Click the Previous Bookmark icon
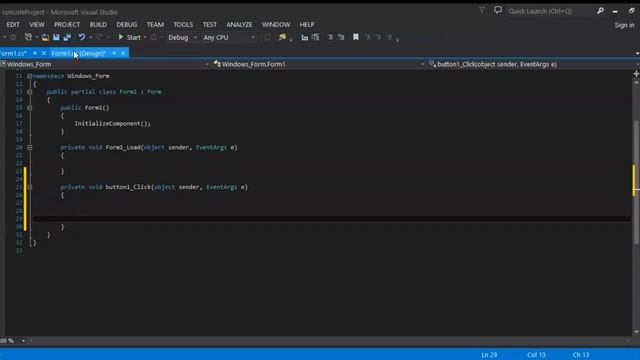The width and height of the screenshot is (640, 360). pos(367,37)
